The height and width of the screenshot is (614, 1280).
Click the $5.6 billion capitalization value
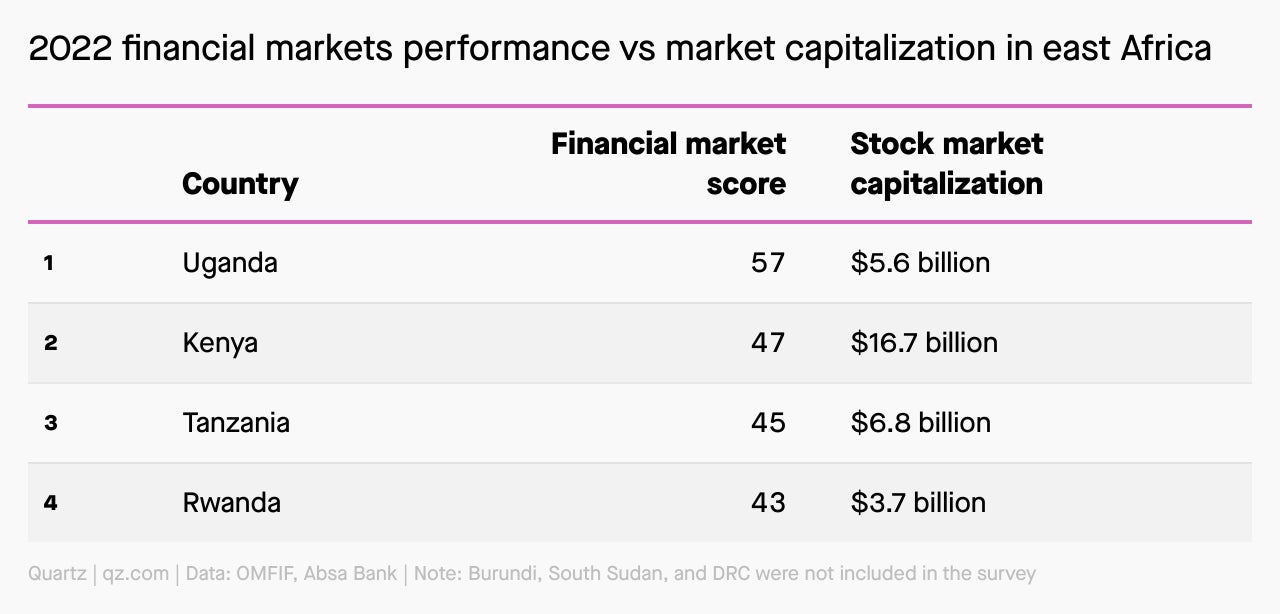point(921,263)
